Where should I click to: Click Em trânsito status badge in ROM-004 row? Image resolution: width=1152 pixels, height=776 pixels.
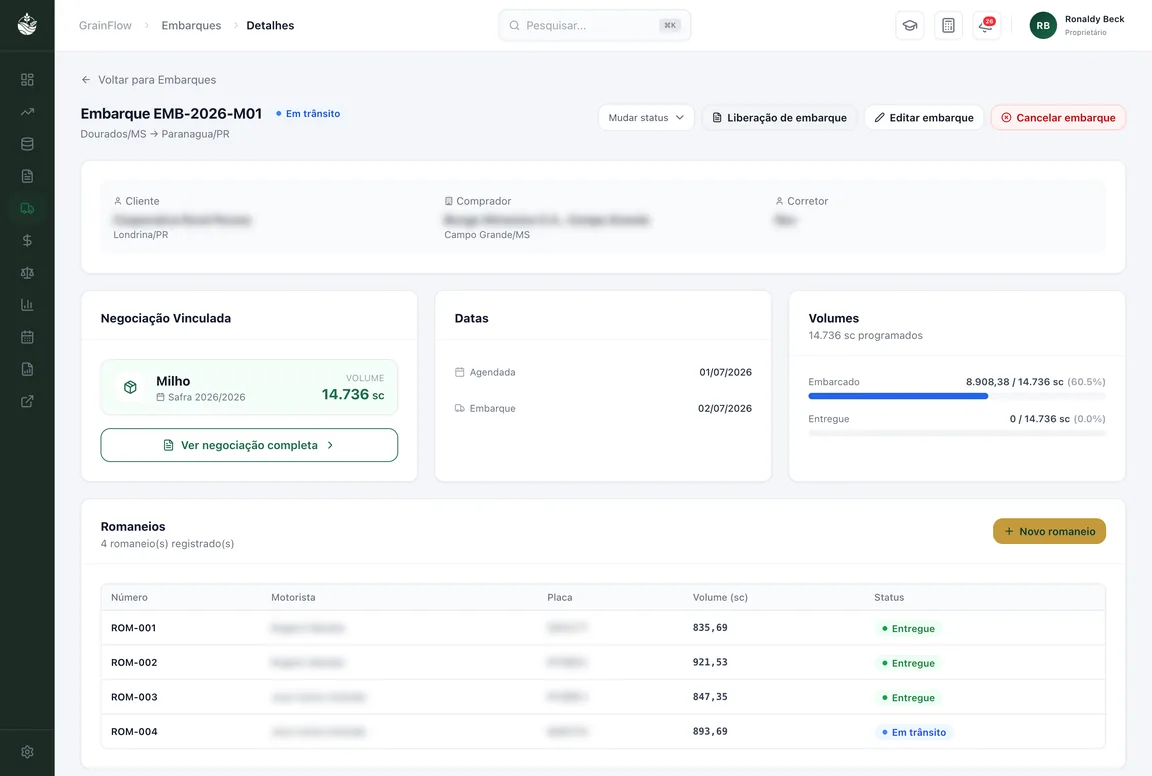click(914, 732)
